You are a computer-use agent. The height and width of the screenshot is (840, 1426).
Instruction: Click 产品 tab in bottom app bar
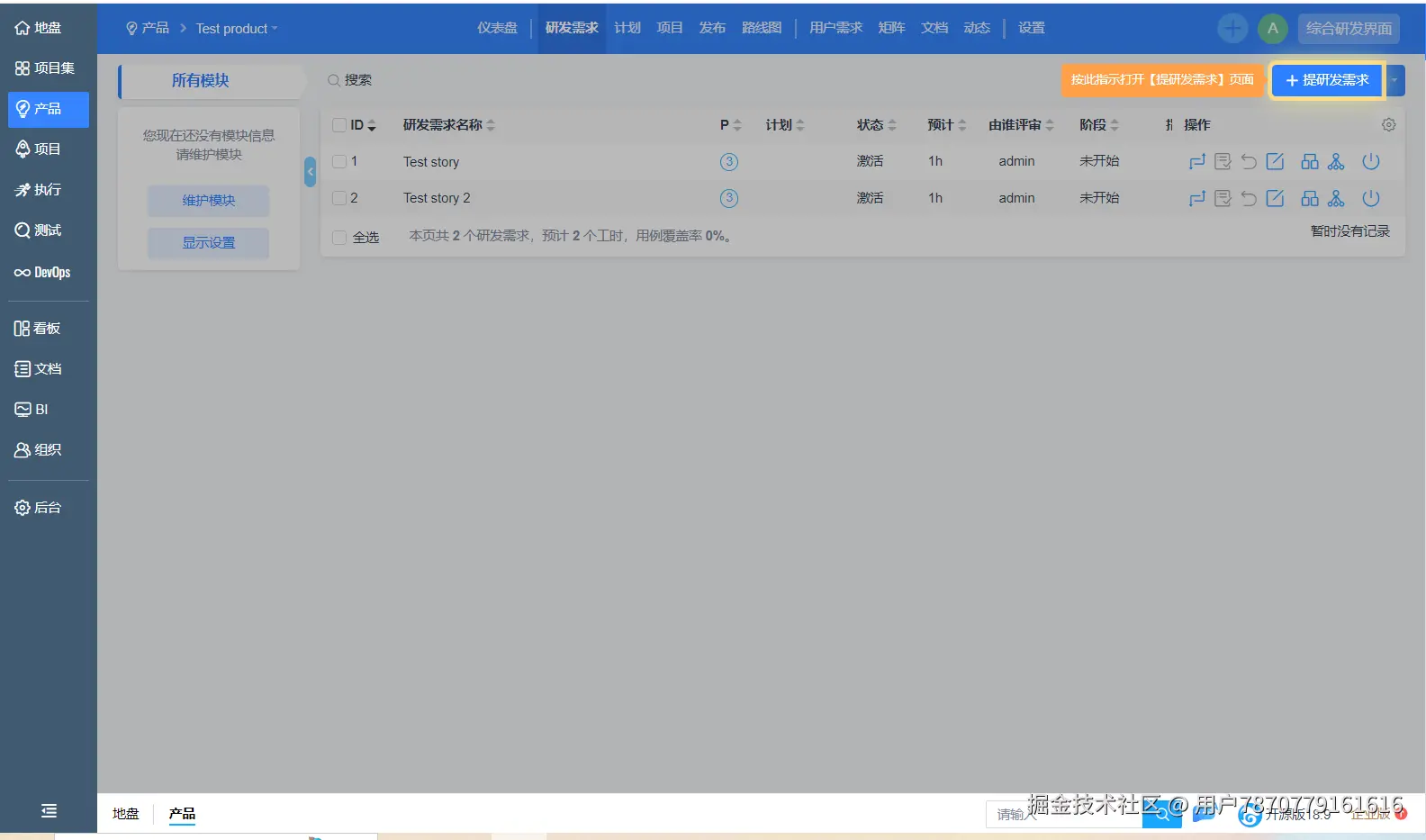tap(182, 814)
